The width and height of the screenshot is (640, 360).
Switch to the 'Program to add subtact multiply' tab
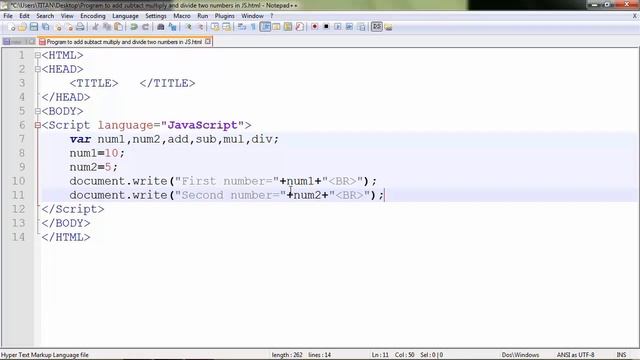pos(124,42)
